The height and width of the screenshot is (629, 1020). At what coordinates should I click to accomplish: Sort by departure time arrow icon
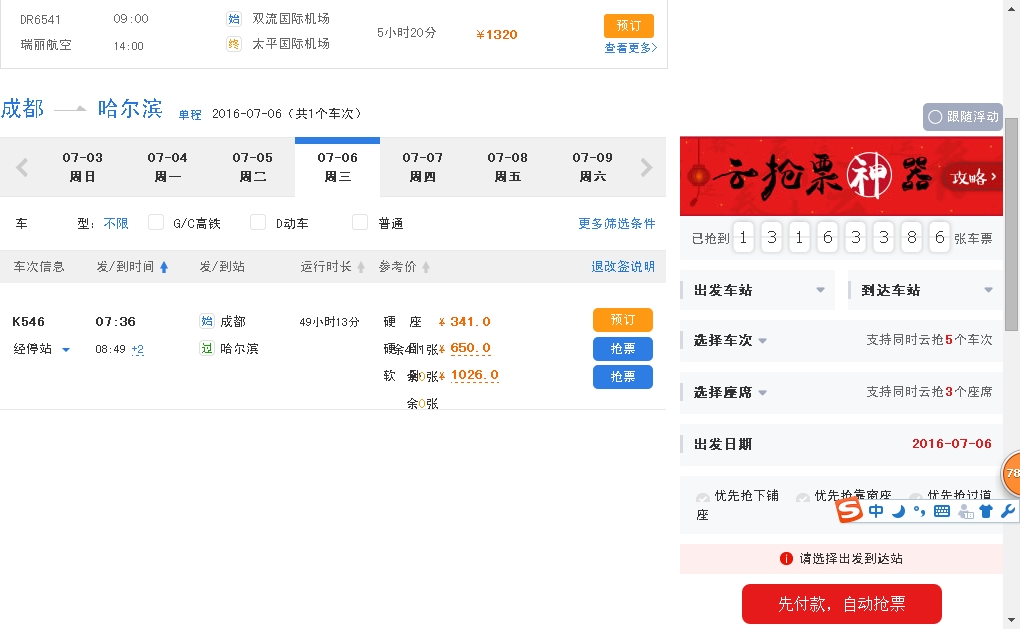(164, 267)
